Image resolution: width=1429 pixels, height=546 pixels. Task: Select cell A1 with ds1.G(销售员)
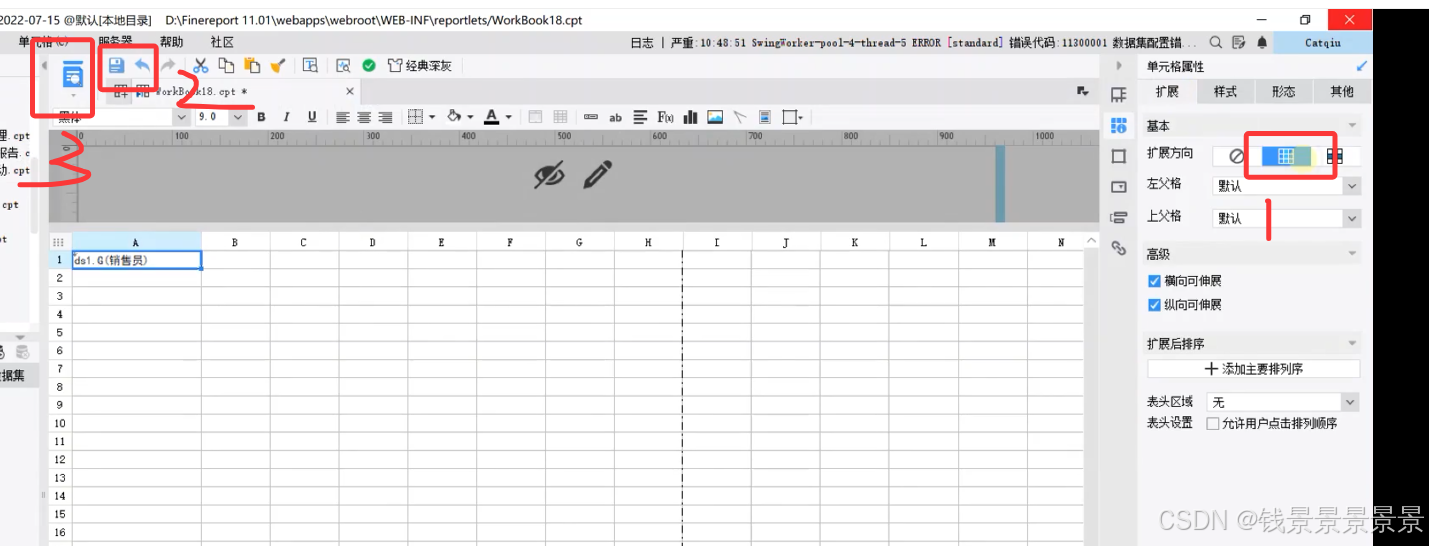[x=136, y=260]
